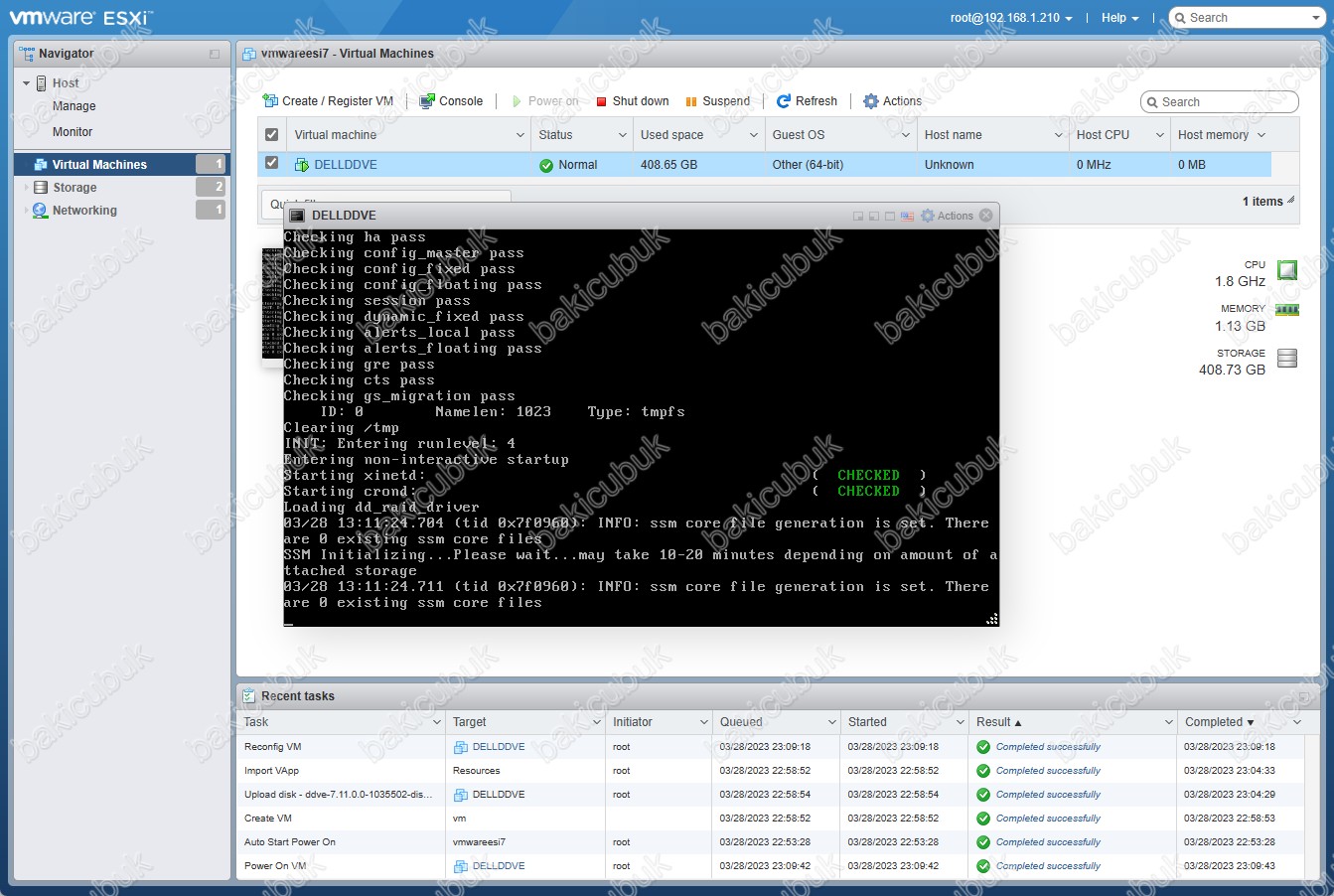Click the success icon in Import VApp row
This screenshot has height=896, width=1334.
click(x=983, y=771)
